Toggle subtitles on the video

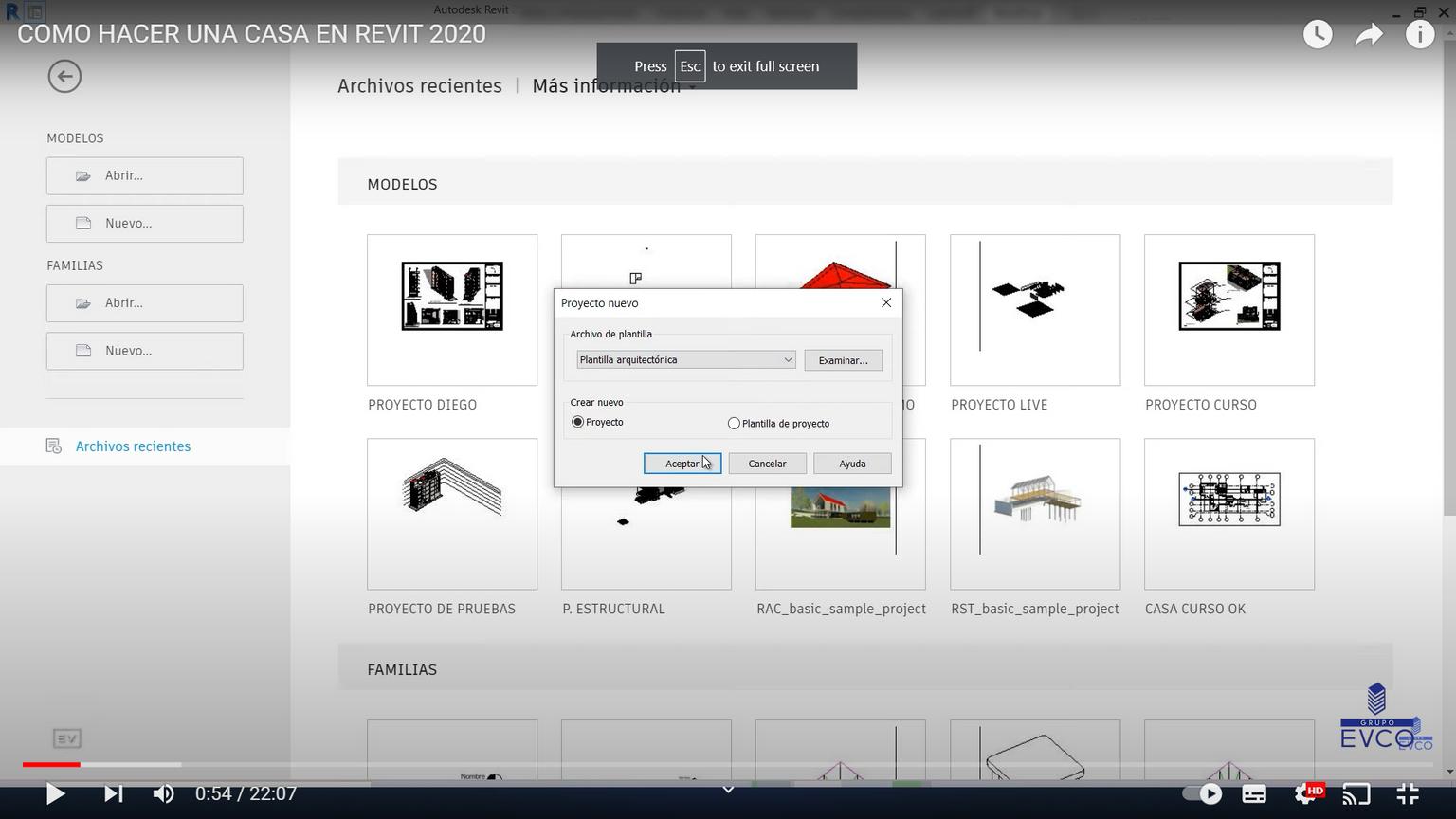[x=1254, y=793]
